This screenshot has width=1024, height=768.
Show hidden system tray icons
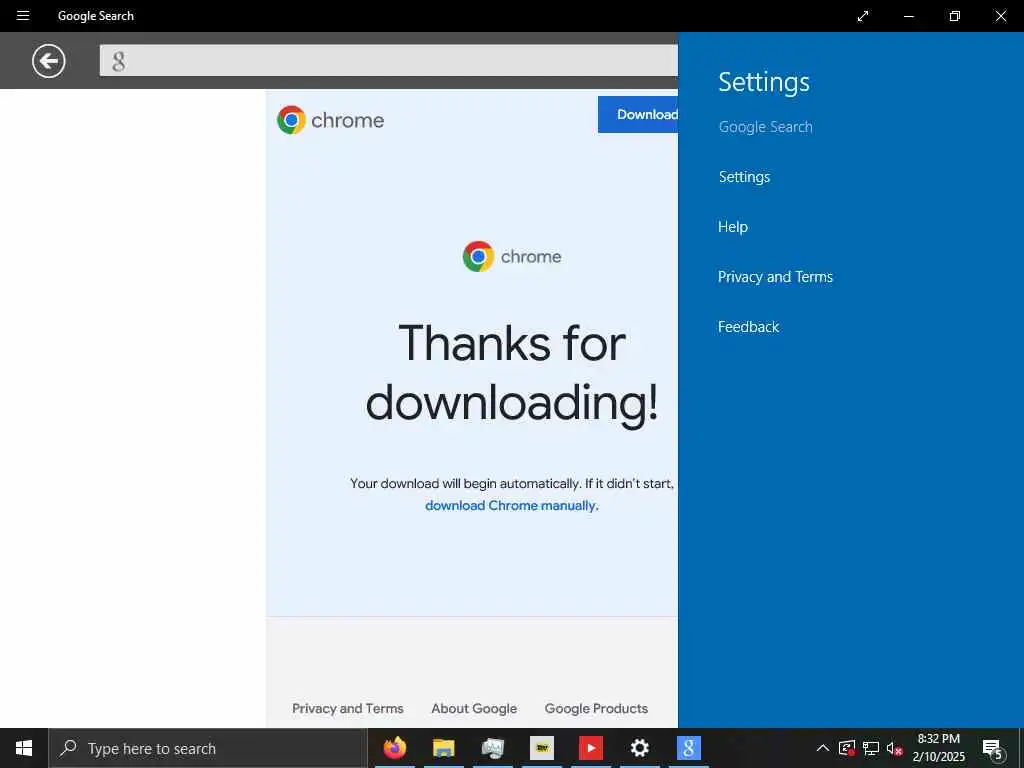pos(823,748)
